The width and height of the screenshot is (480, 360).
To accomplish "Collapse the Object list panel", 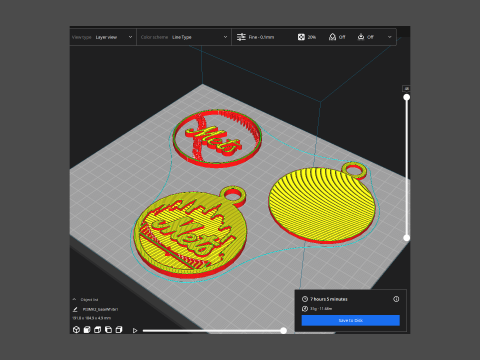I will coord(74,299).
